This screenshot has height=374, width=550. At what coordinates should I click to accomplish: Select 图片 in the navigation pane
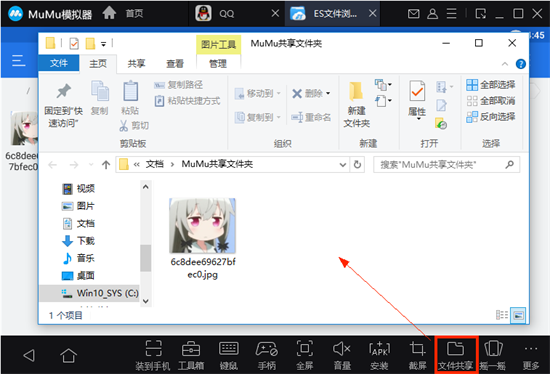tap(79, 206)
